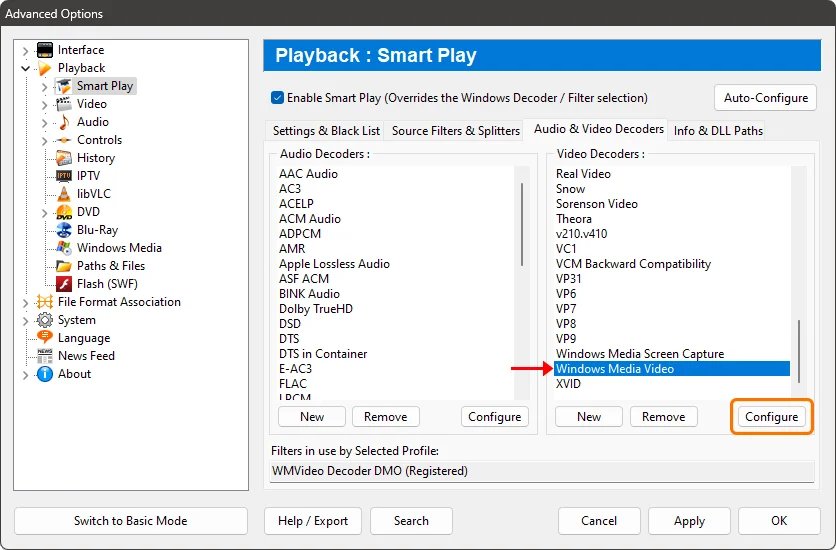This screenshot has width=836, height=550.
Task: Open the Help / Export button
Action: (x=313, y=521)
